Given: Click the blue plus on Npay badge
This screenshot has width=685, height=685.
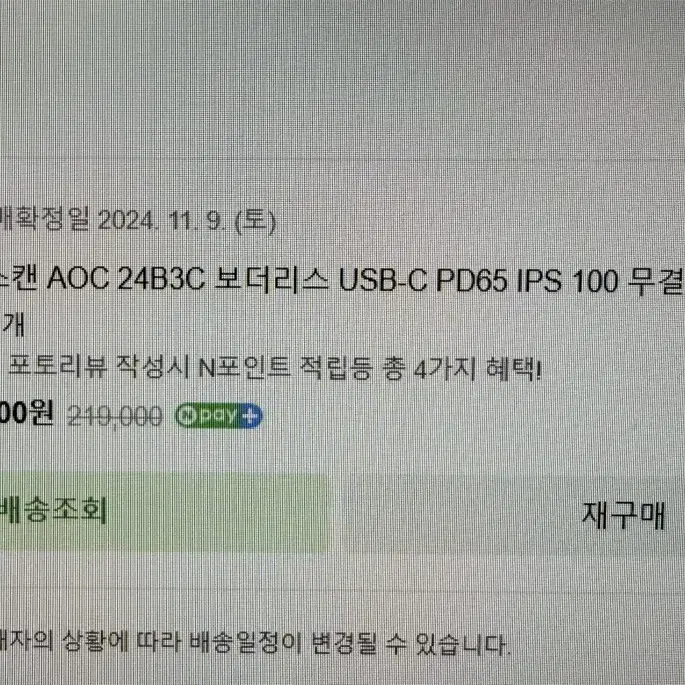Looking at the screenshot, I should coord(251,416).
